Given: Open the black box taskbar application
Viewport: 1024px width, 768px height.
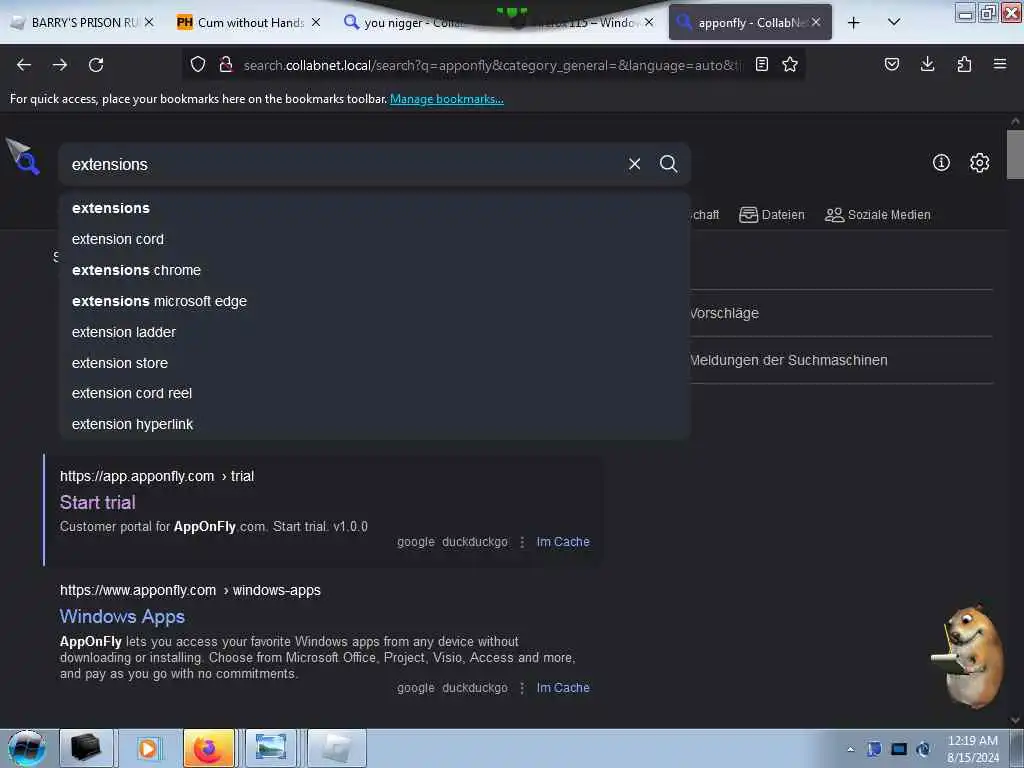Looking at the screenshot, I should [x=86, y=748].
